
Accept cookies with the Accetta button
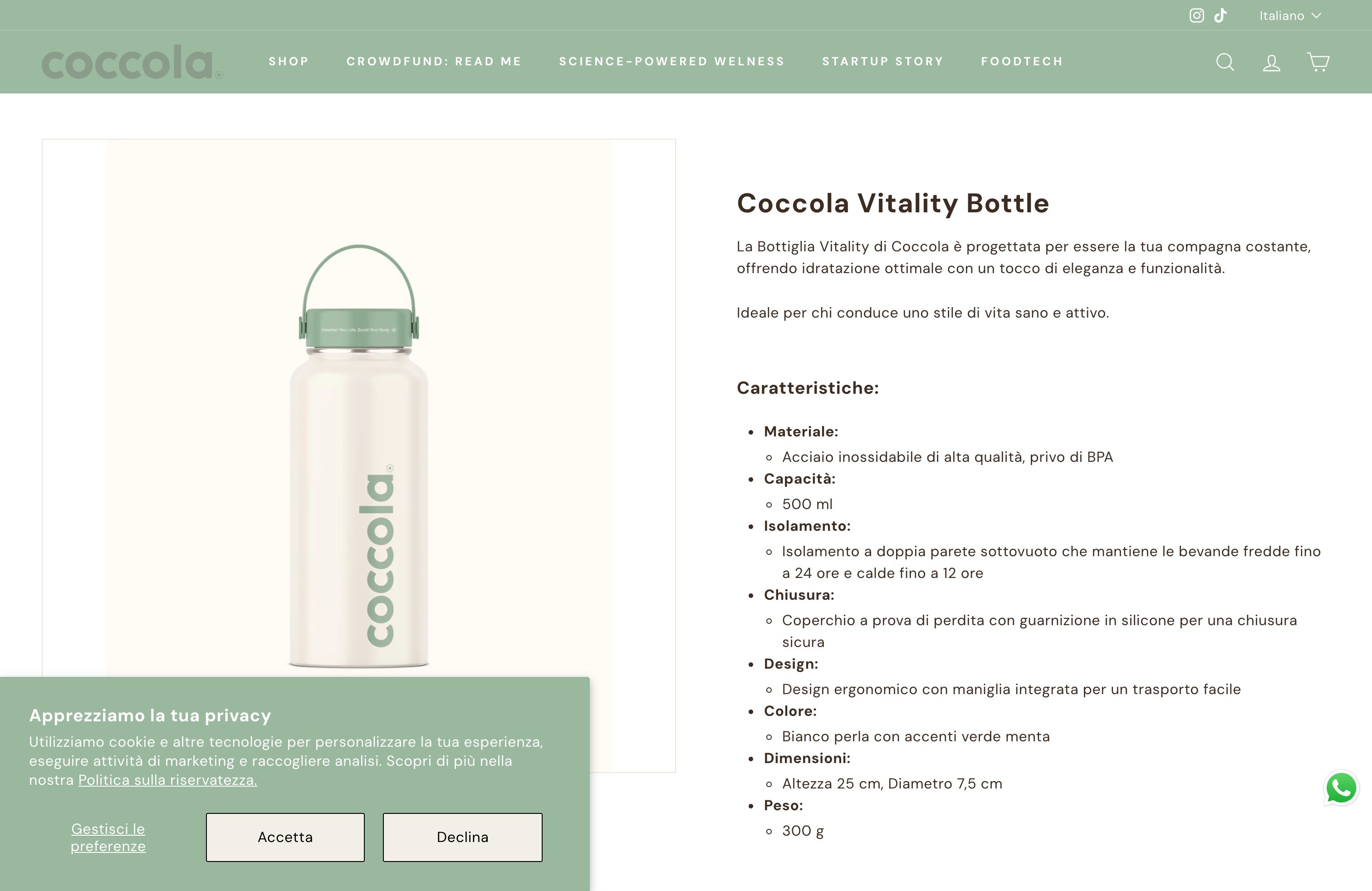[x=285, y=837]
